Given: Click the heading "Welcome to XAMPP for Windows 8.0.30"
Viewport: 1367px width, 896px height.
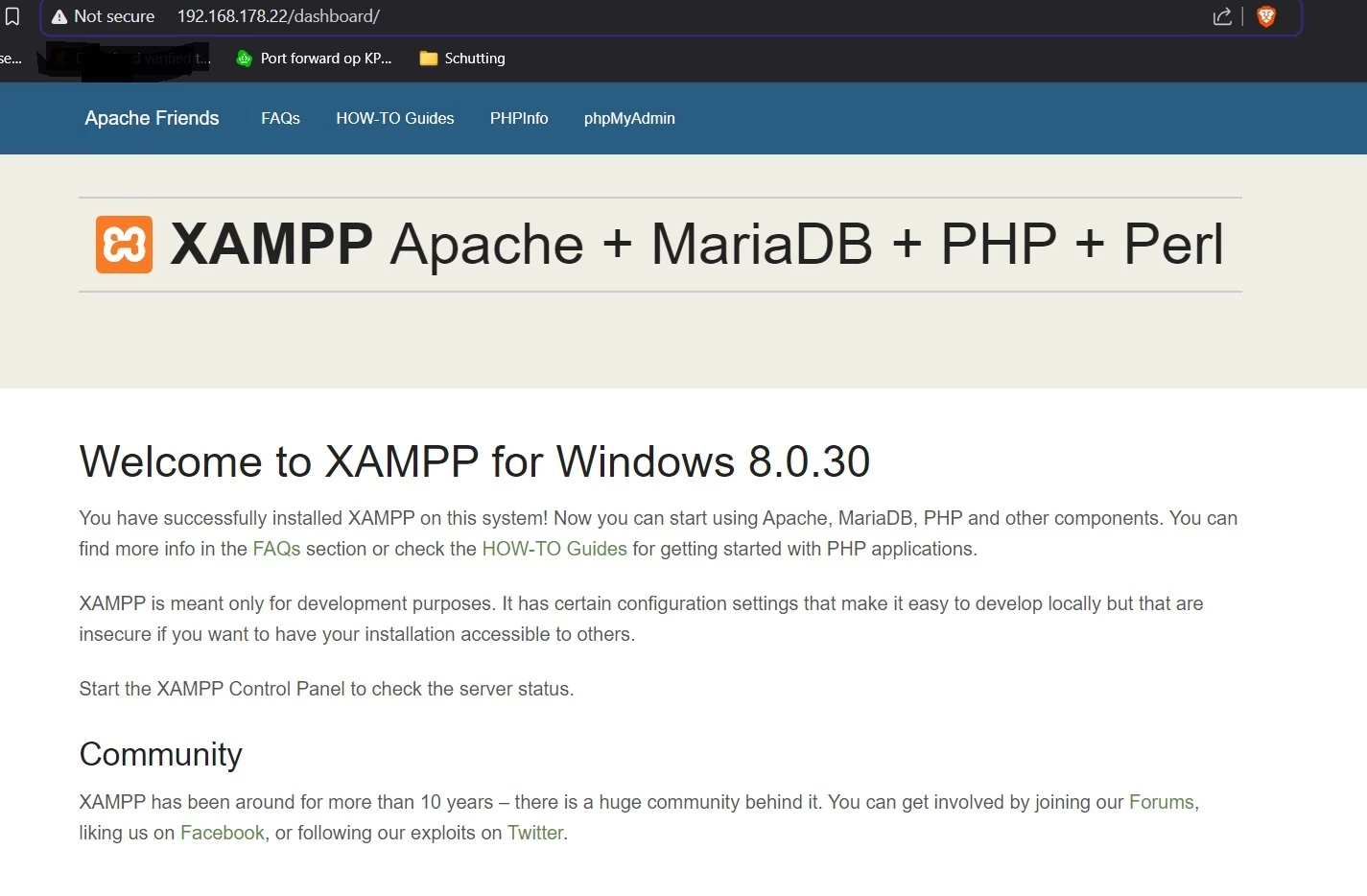Looking at the screenshot, I should coord(475,461).
